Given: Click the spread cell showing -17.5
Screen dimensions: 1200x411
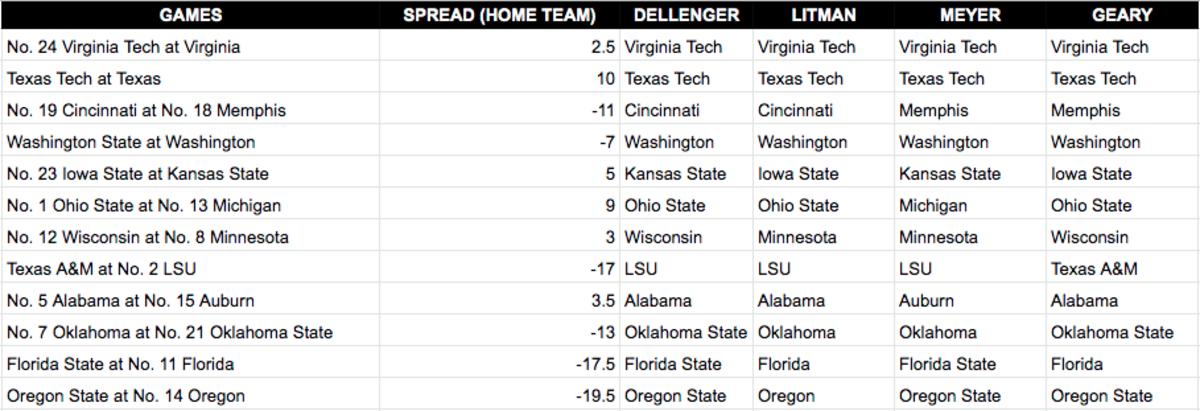Looking at the screenshot, I should click(595, 364).
